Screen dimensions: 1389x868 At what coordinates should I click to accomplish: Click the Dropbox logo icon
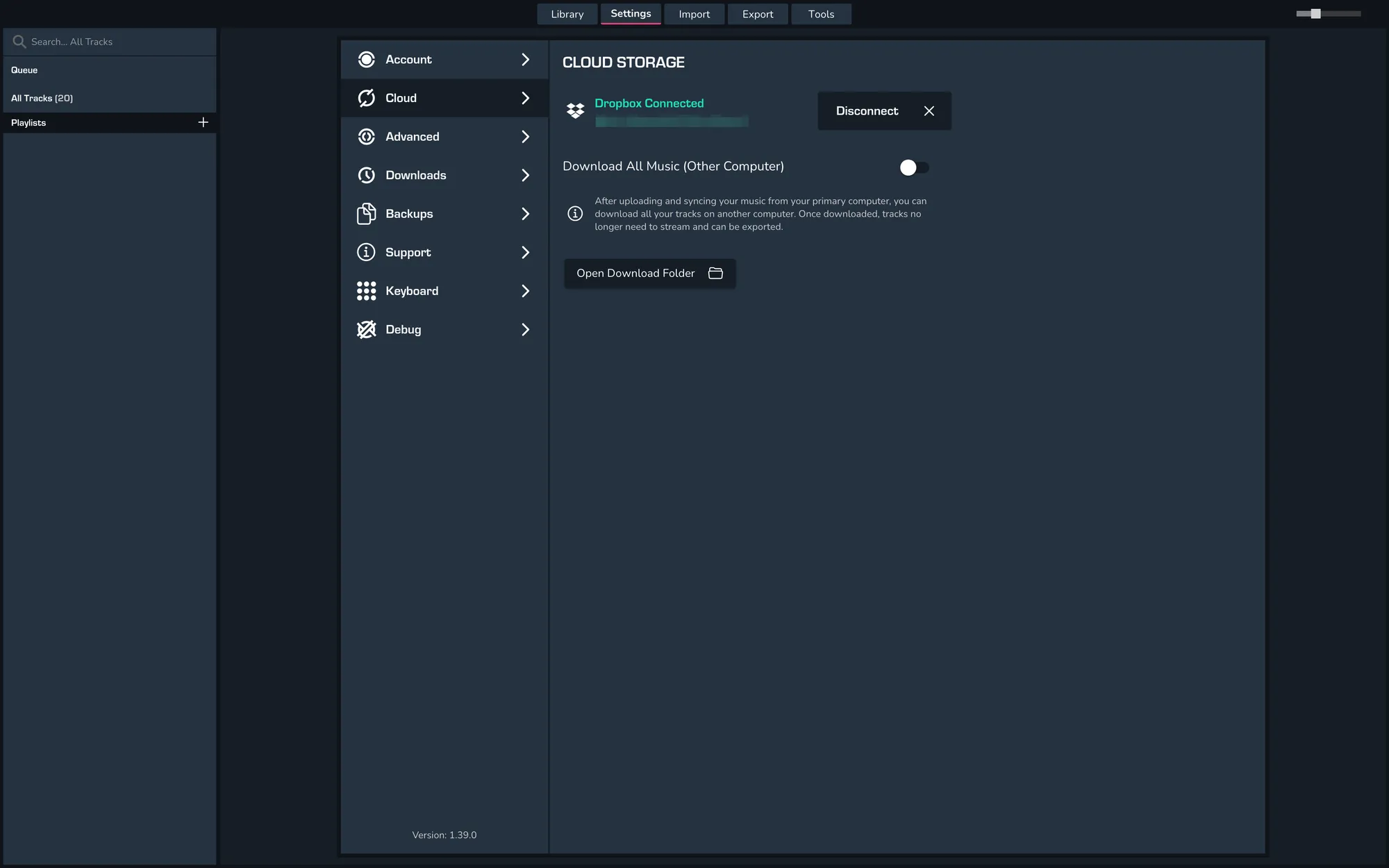pyautogui.click(x=575, y=110)
